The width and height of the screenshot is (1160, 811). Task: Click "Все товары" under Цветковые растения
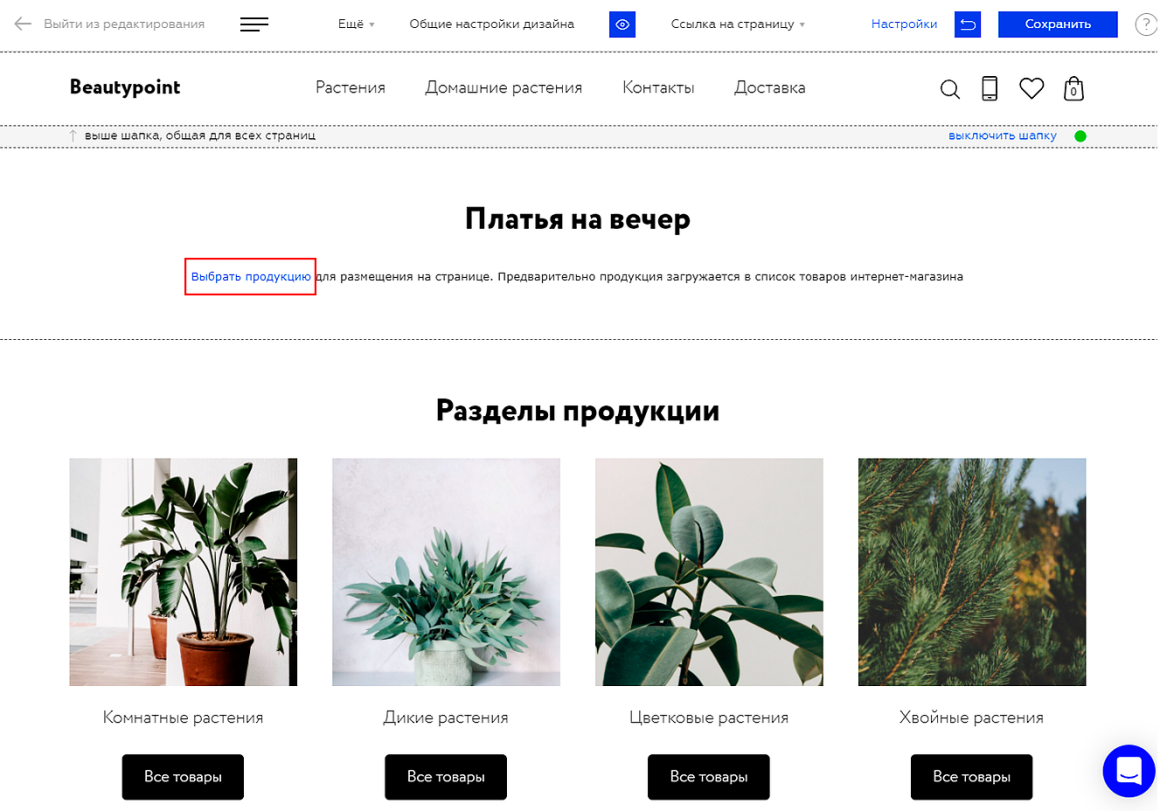(709, 777)
